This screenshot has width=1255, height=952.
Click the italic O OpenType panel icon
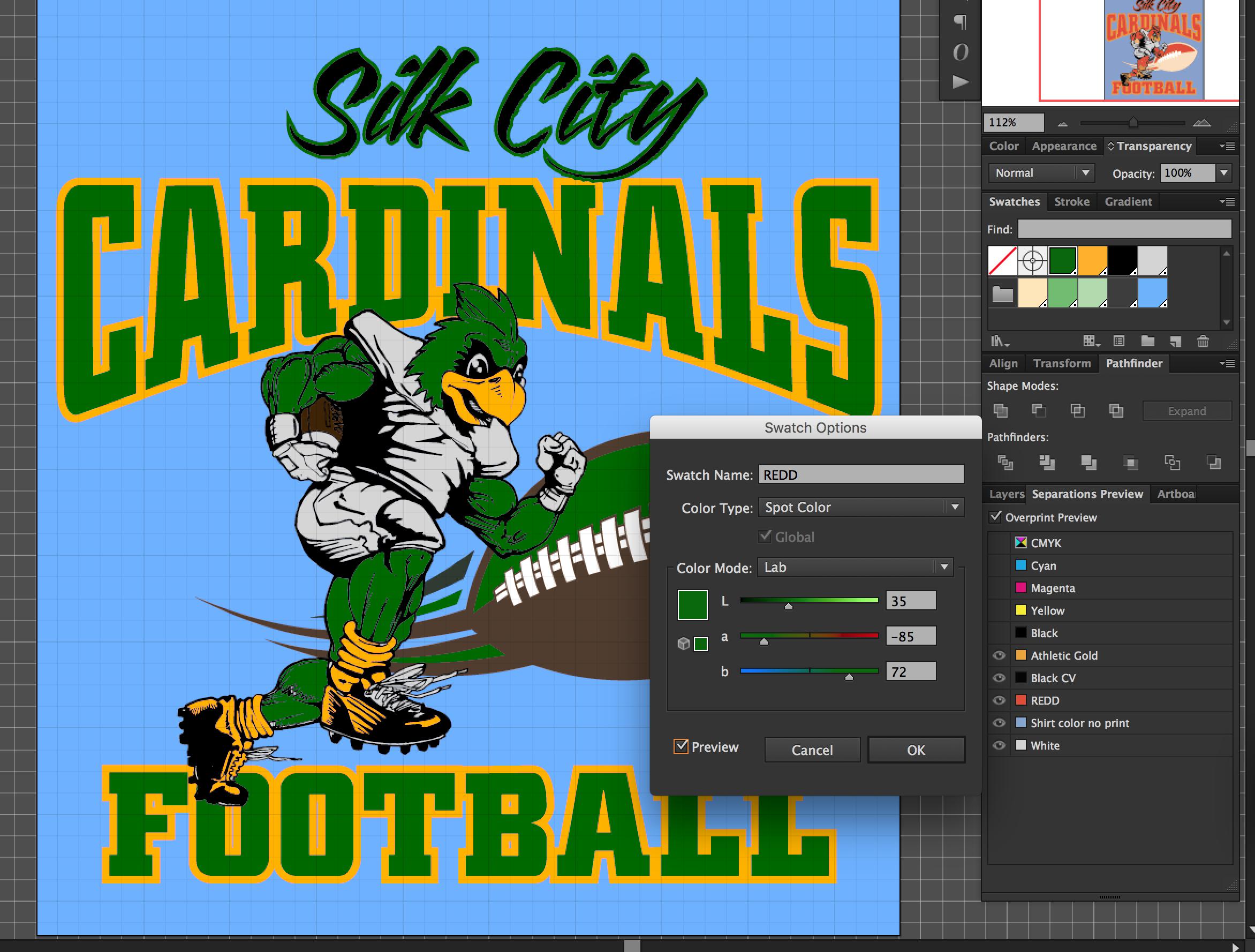[960, 52]
